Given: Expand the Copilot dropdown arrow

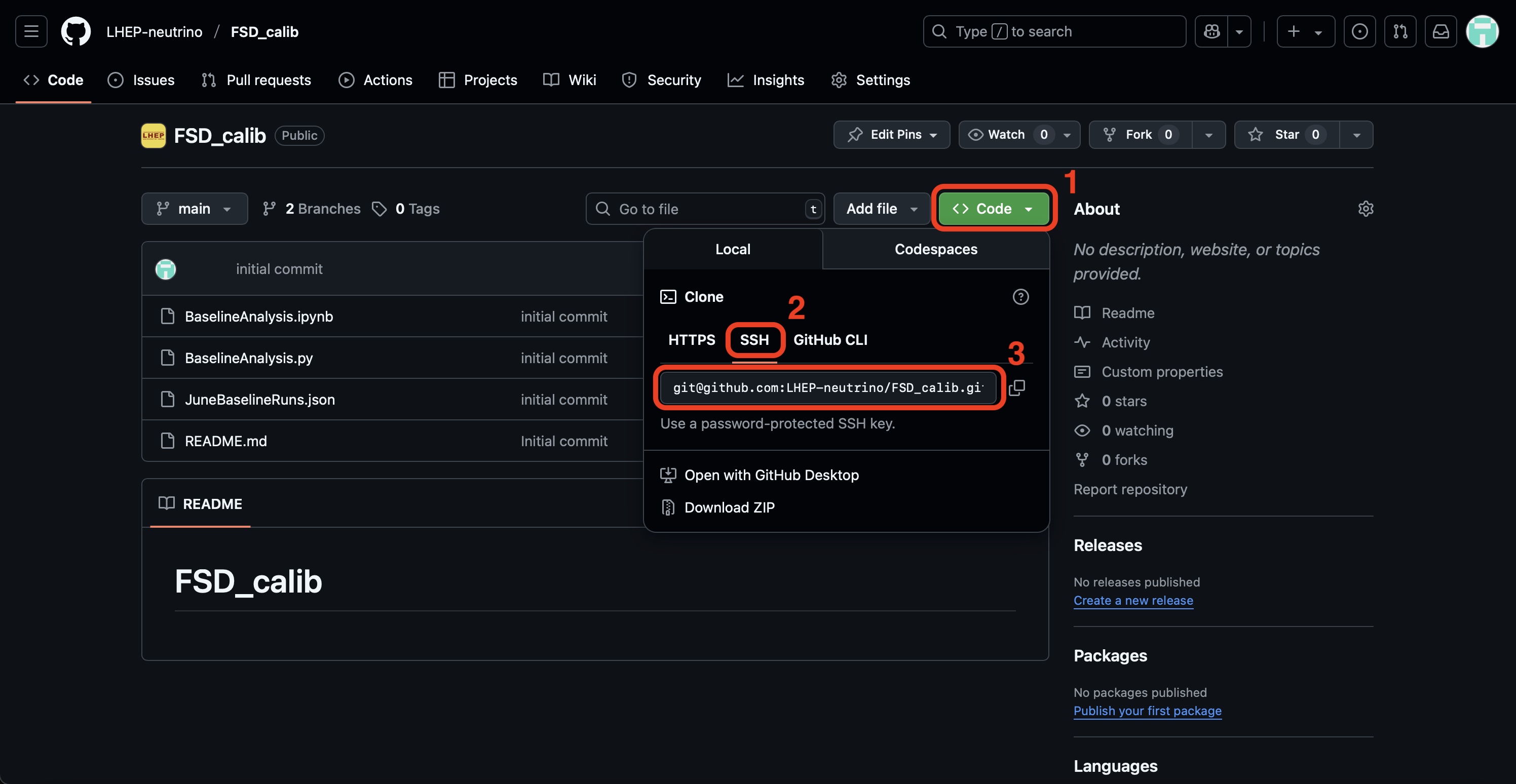Looking at the screenshot, I should click(1239, 31).
